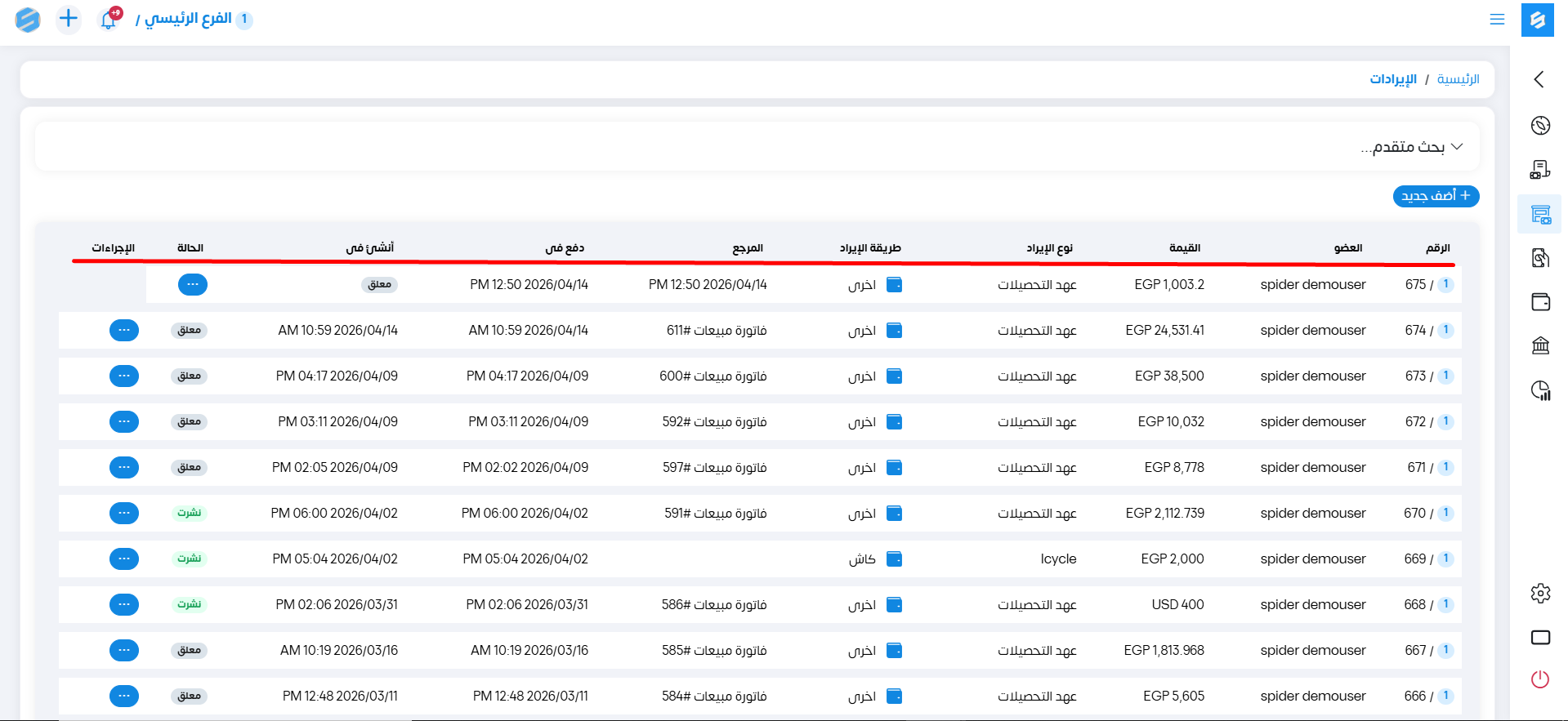This screenshot has width=1568, height=721.
Task: Open the bank icon in sidebar
Action: (x=1540, y=345)
